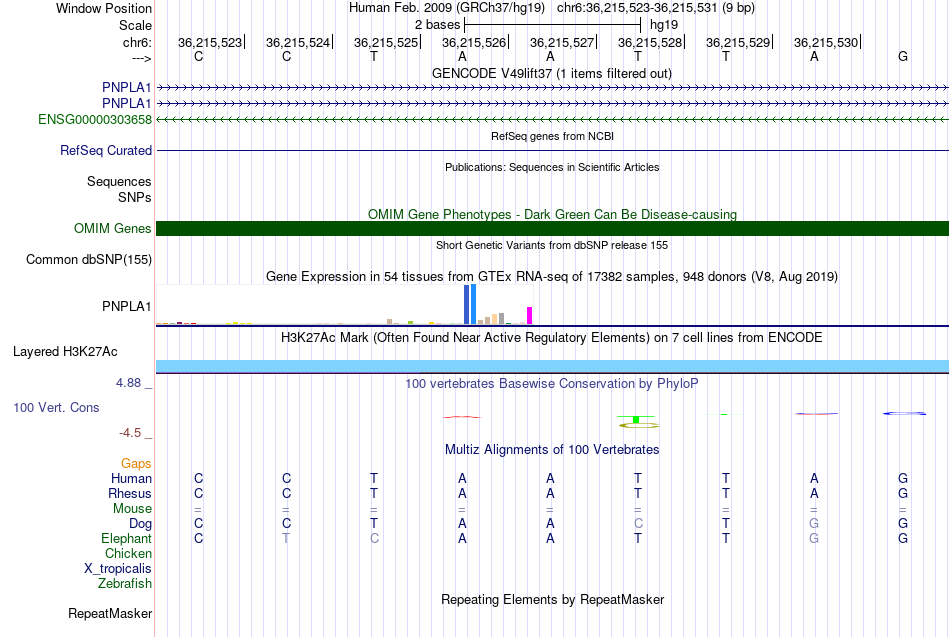Click the RefSeq Curated blue gene line
Image resolution: width=950 pixels, height=637 pixels.
tap(552, 150)
